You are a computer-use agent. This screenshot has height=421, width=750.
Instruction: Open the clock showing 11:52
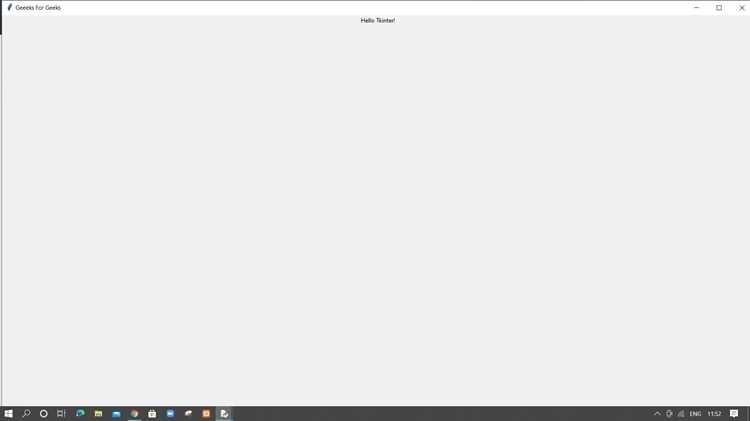(x=714, y=414)
